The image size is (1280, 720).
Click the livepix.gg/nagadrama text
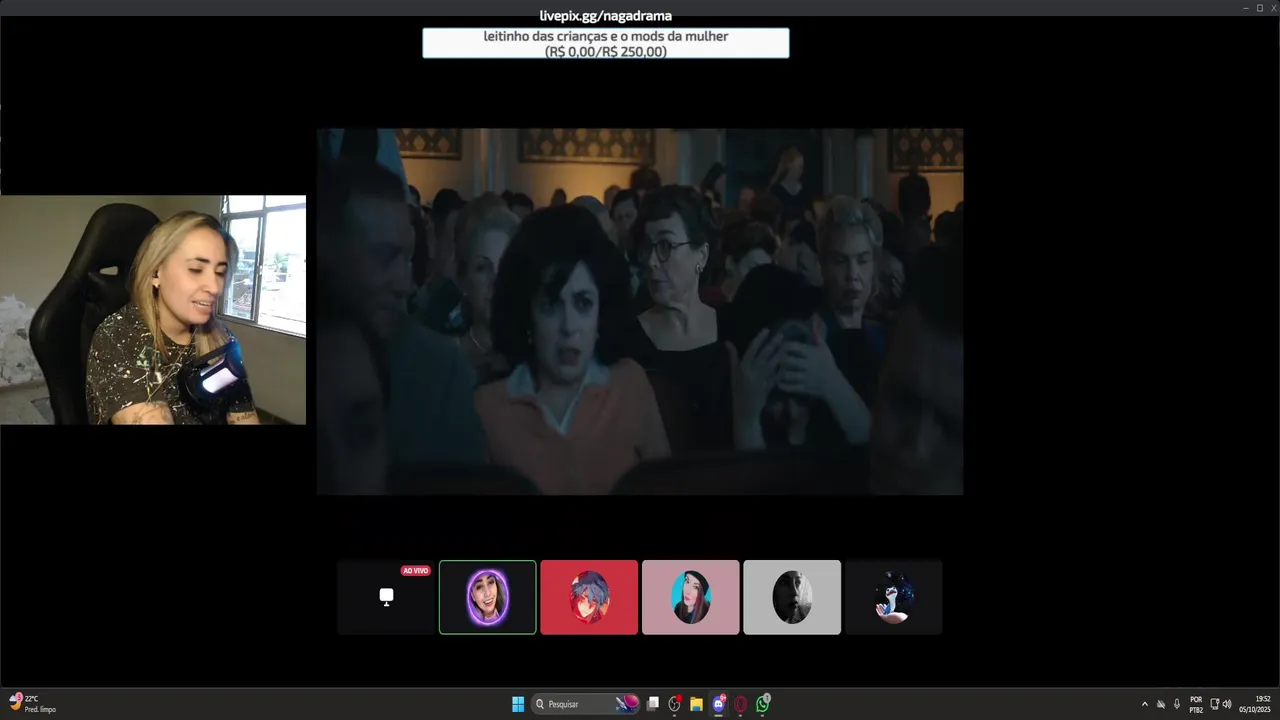pyautogui.click(x=606, y=15)
